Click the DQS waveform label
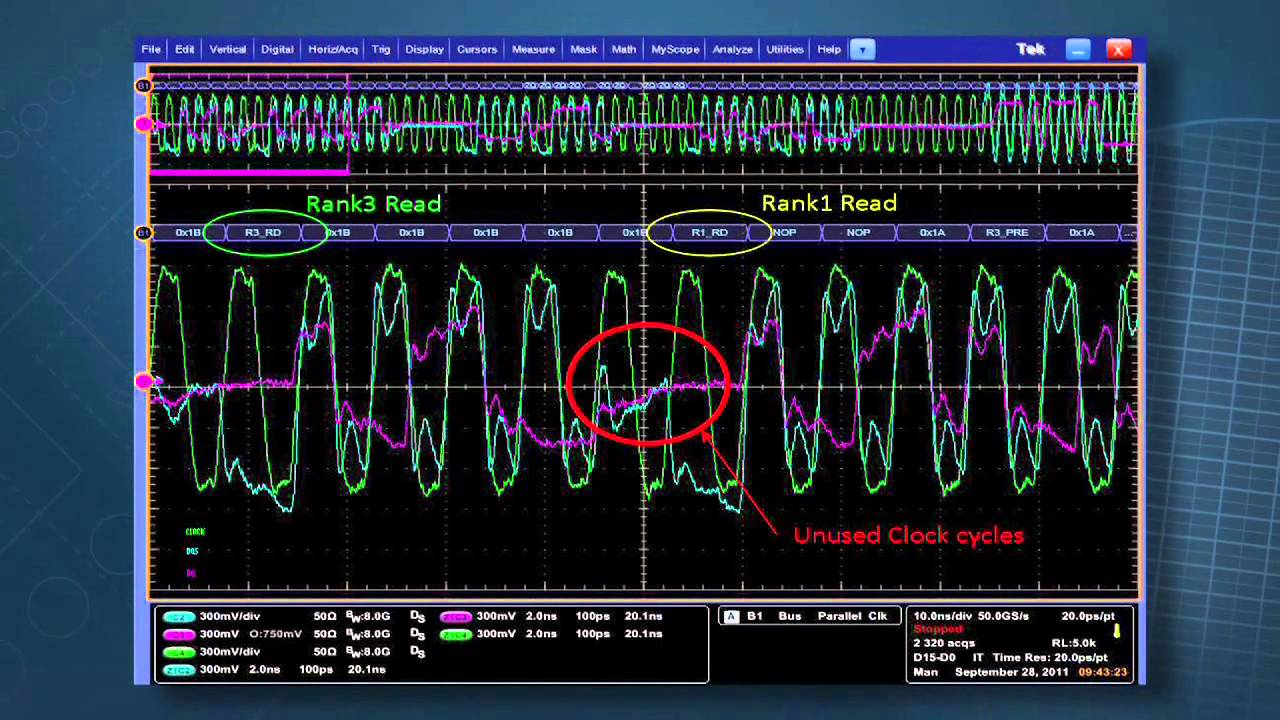The height and width of the screenshot is (720, 1280). tap(192, 551)
